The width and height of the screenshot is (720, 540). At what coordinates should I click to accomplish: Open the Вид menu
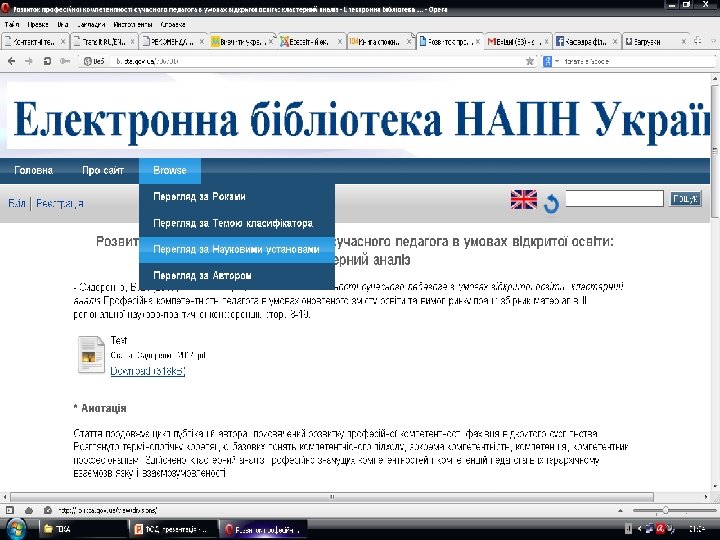pyautogui.click(x=63, y=24)
